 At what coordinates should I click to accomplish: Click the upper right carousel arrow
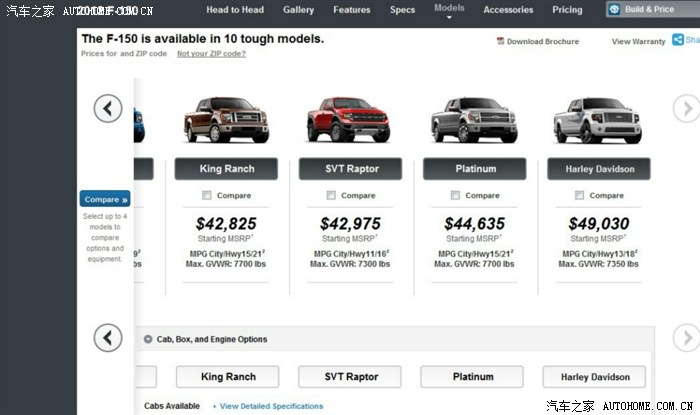[686, 108]
